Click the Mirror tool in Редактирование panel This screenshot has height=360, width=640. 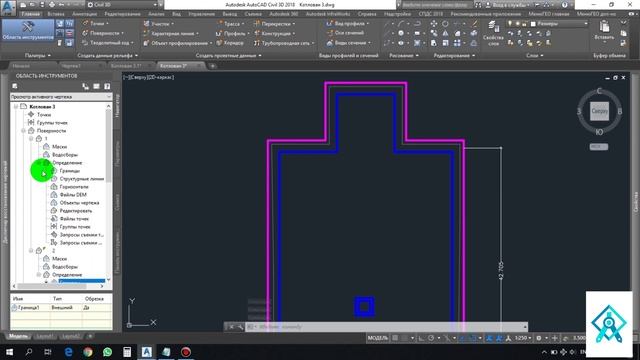[x=445, y=33]
